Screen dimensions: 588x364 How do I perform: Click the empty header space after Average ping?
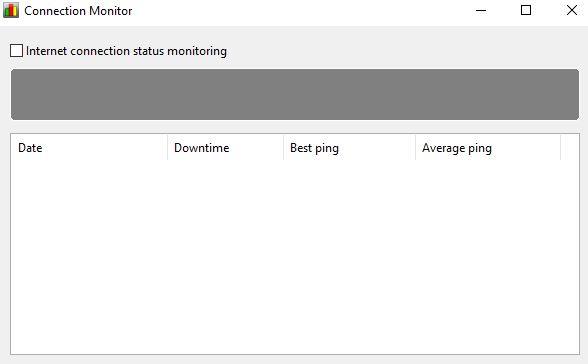[570, 148]
